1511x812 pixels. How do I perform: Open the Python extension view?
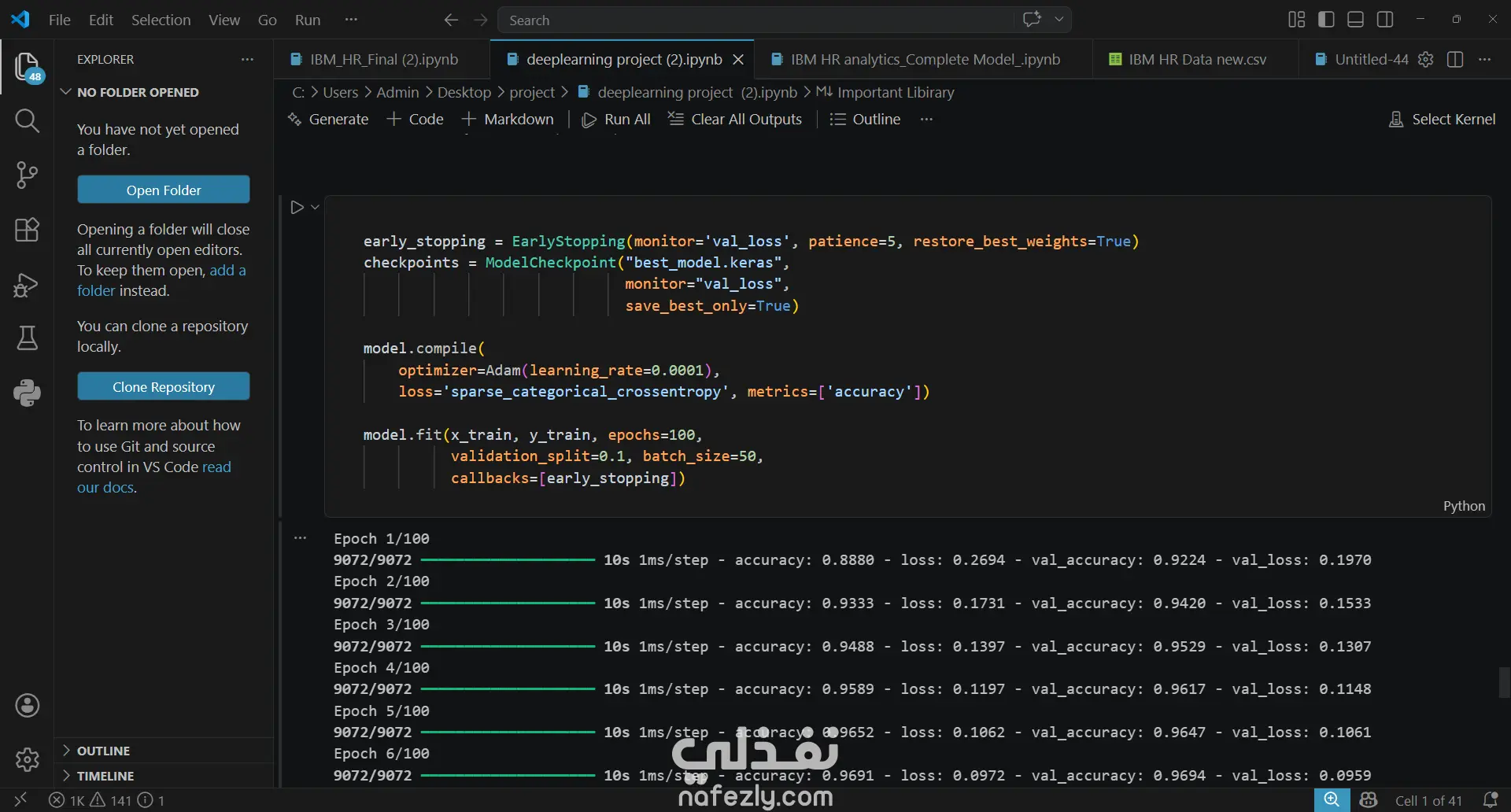[28, 393]
